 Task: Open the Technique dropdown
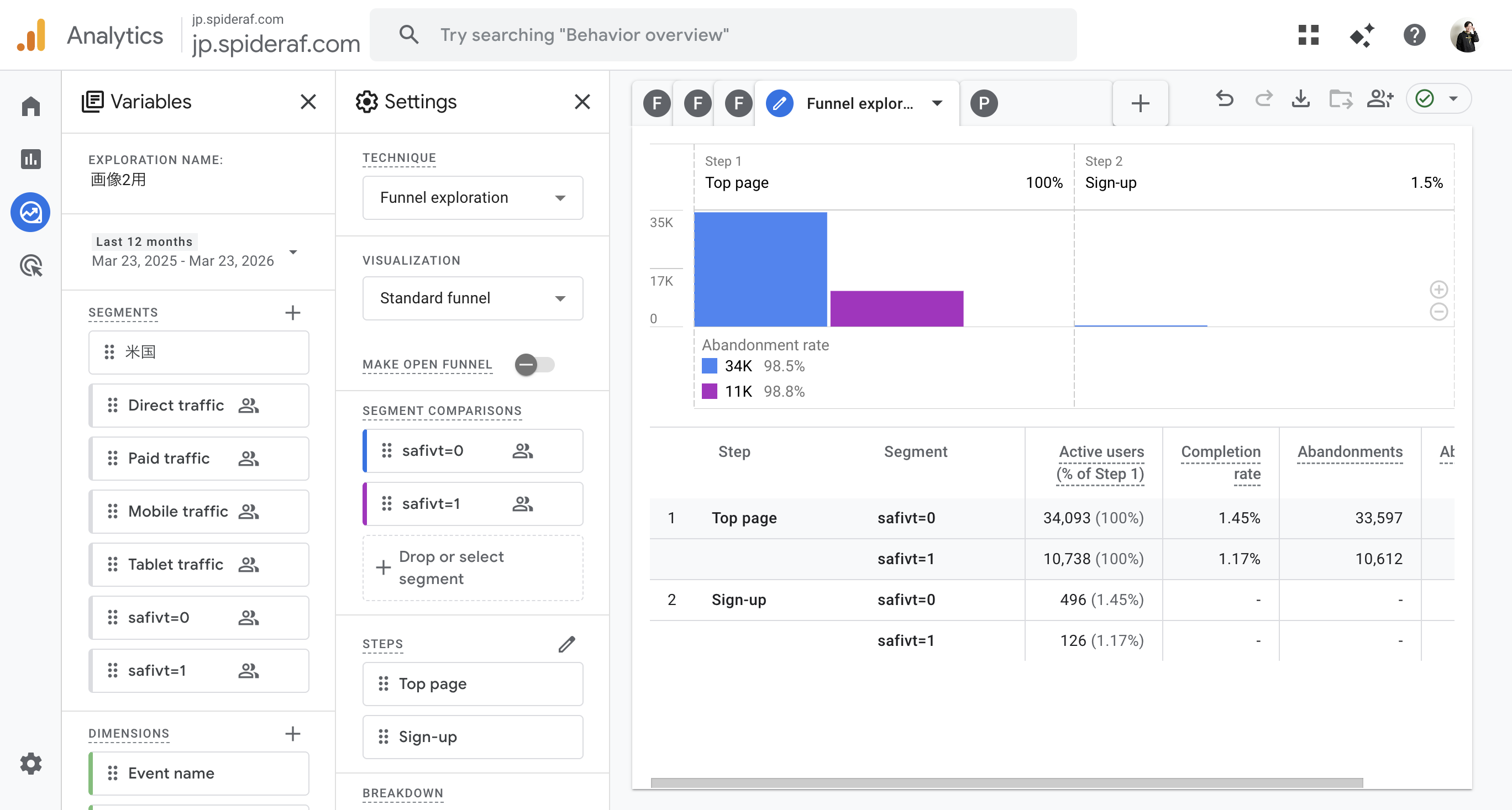tap(473, 198)
